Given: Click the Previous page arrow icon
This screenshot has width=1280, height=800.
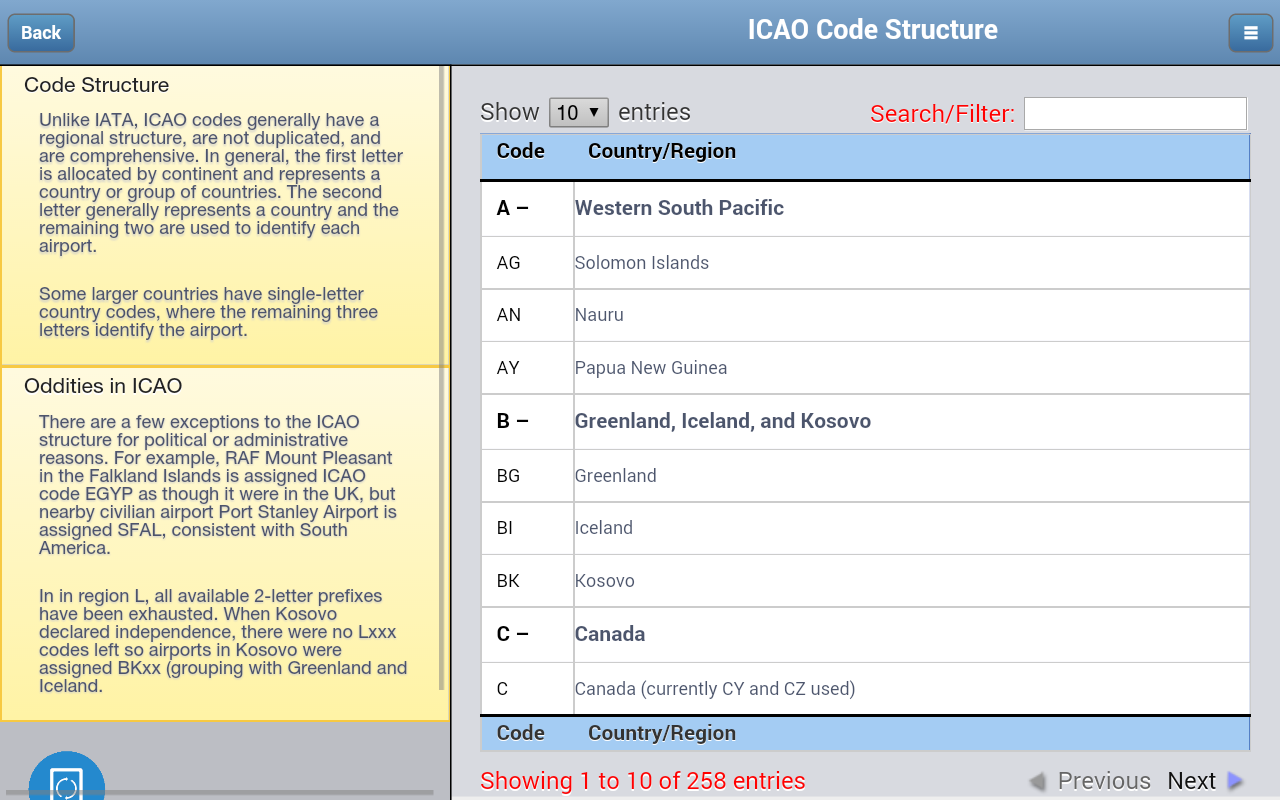Looking at the screenshot, I should click(x=1038, y=780).
